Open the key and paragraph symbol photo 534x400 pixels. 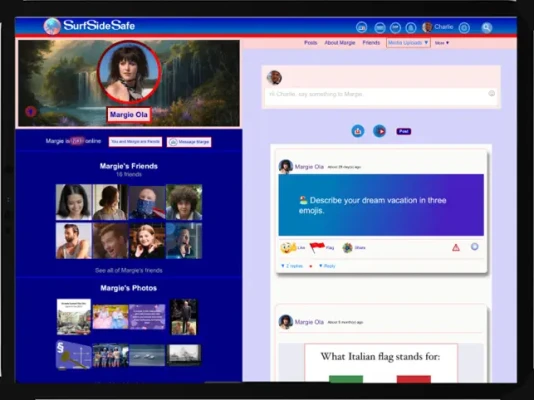[x=74, y=355]
